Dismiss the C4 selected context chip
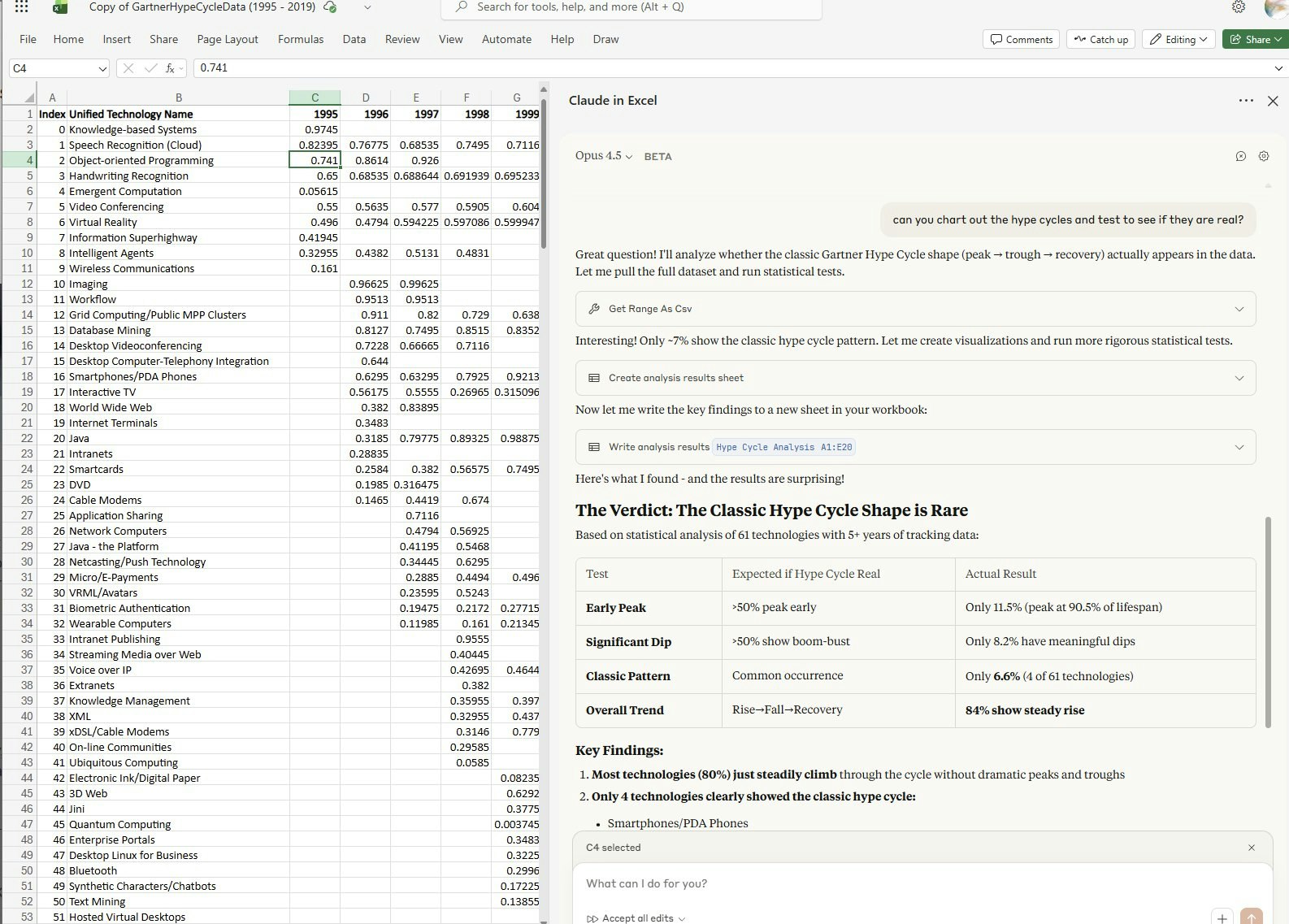Image resolution: width=1289 pixels, height=924 pixels. click(1251, 848)
